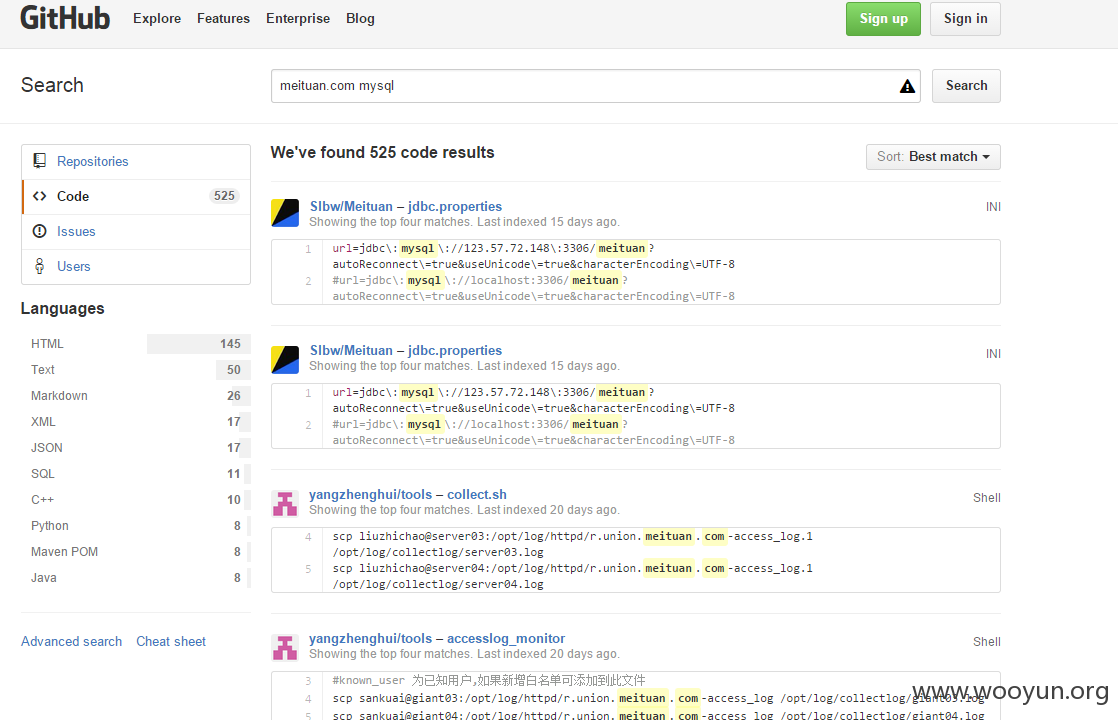Click the INI label of first result
The height and width of the screenshot is (720, 1118).
tap(993, 207)
